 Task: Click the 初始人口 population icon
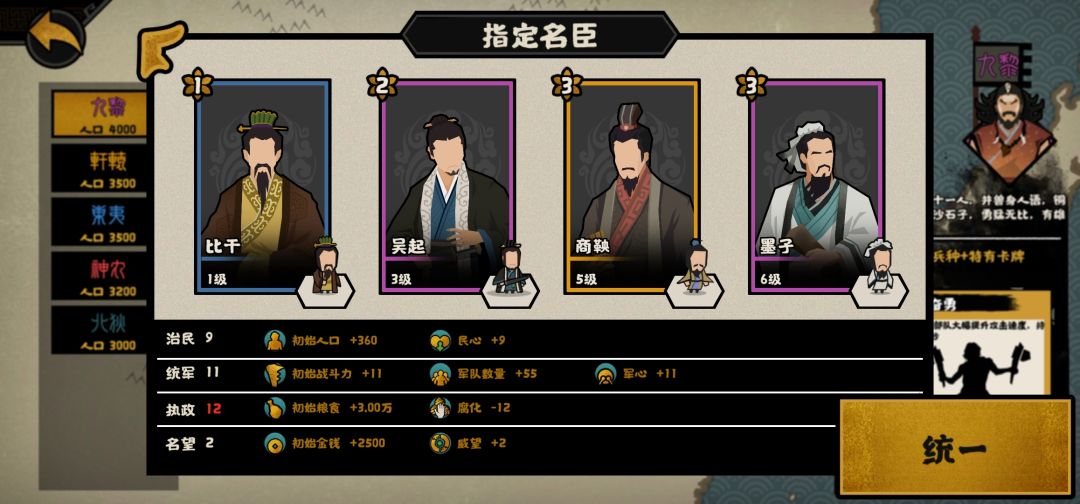(275, 340)
